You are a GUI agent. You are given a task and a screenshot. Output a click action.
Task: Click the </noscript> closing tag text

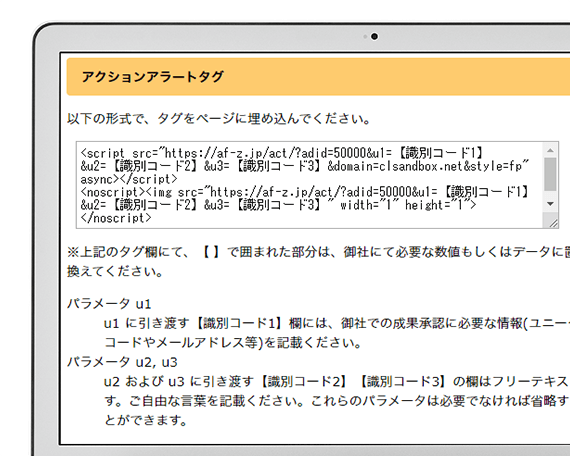tap(116, 217)
